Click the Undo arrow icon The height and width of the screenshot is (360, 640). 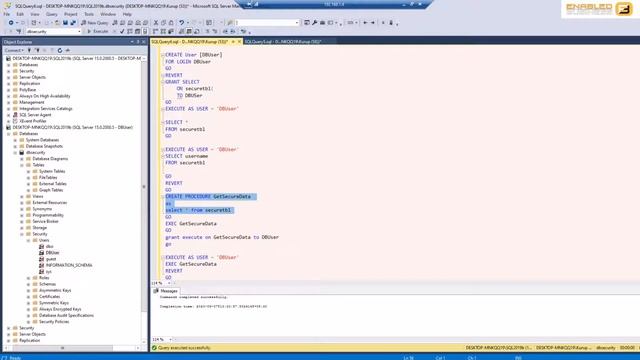(182, 23)
